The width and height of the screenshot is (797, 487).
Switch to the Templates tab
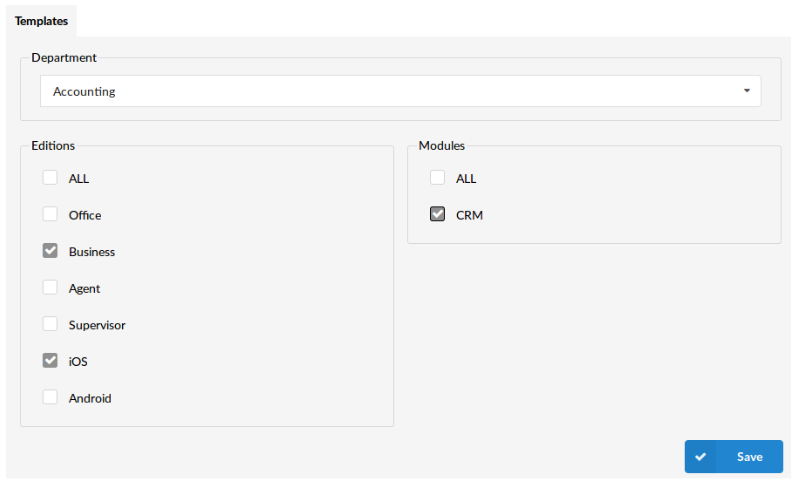[41, 21]
